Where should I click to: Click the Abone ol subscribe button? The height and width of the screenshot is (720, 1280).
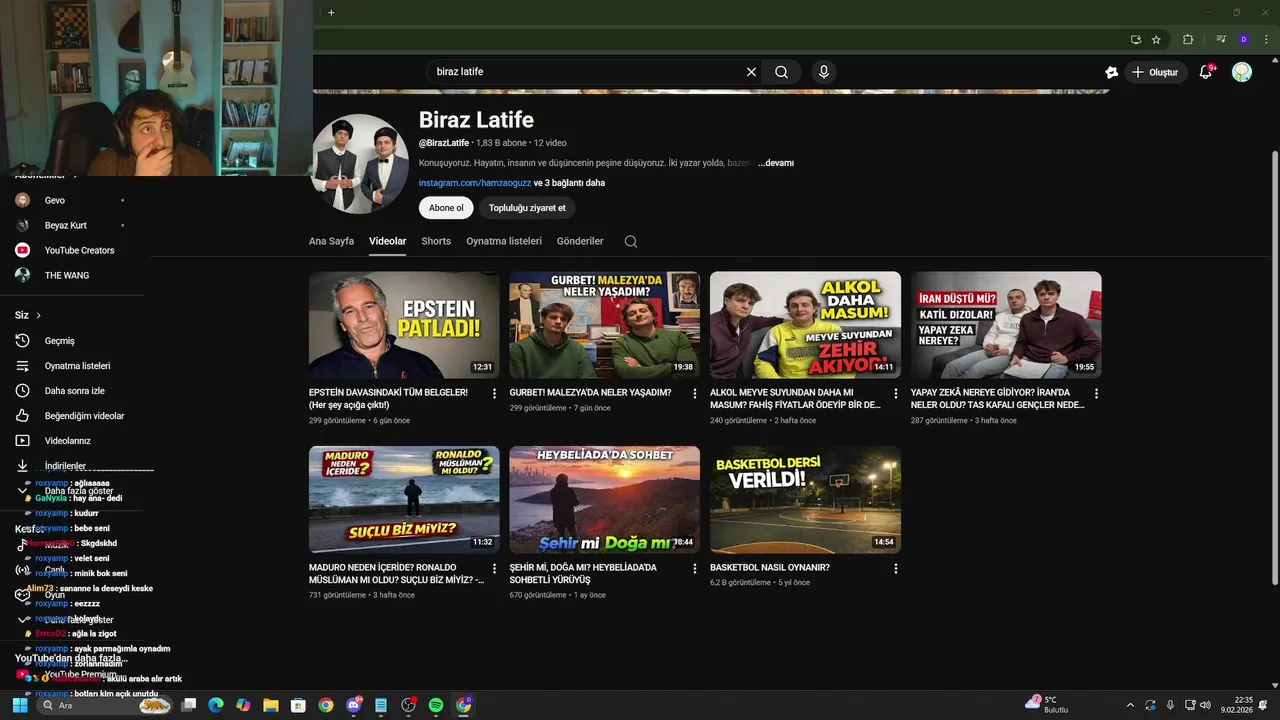pos(446,208)
